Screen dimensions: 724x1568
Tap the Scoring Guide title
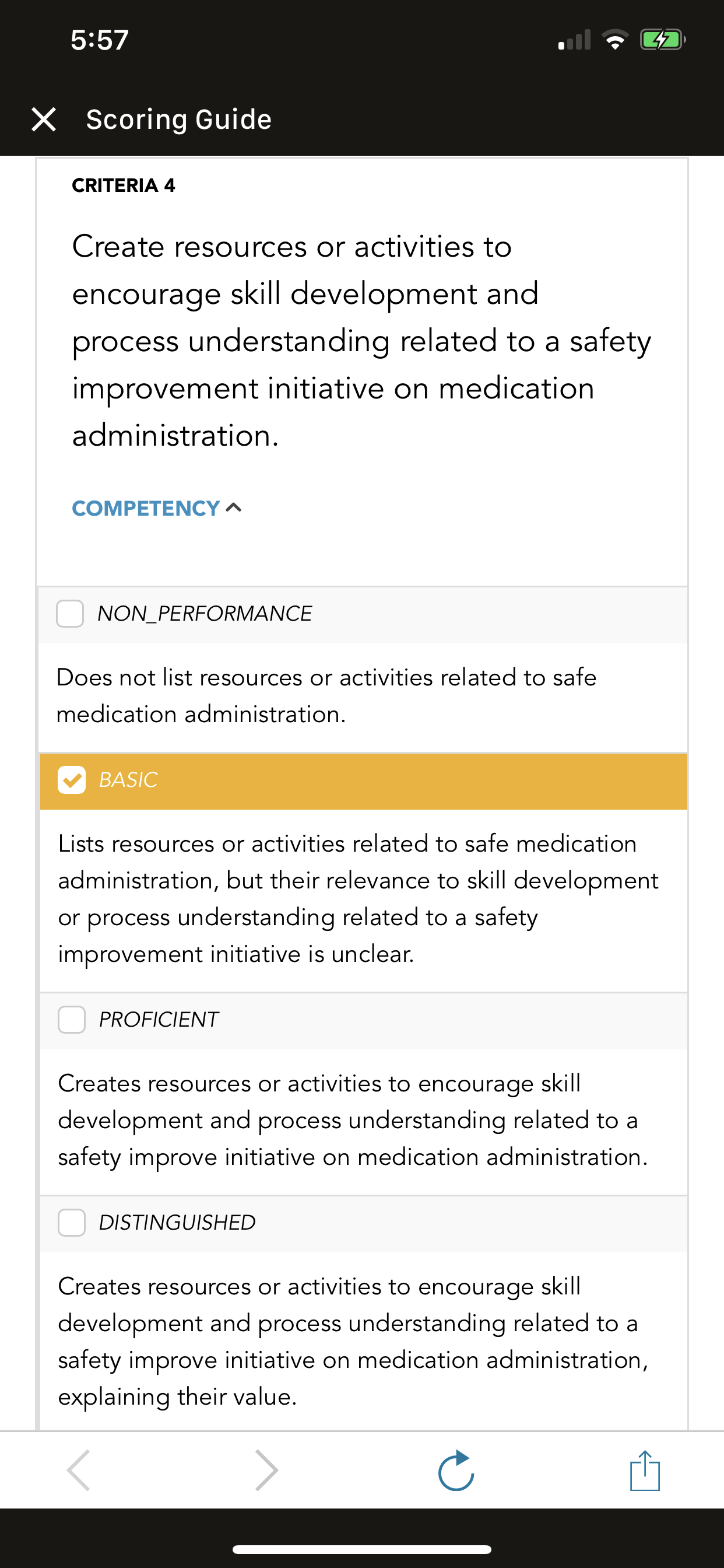(x=179, y=120)
